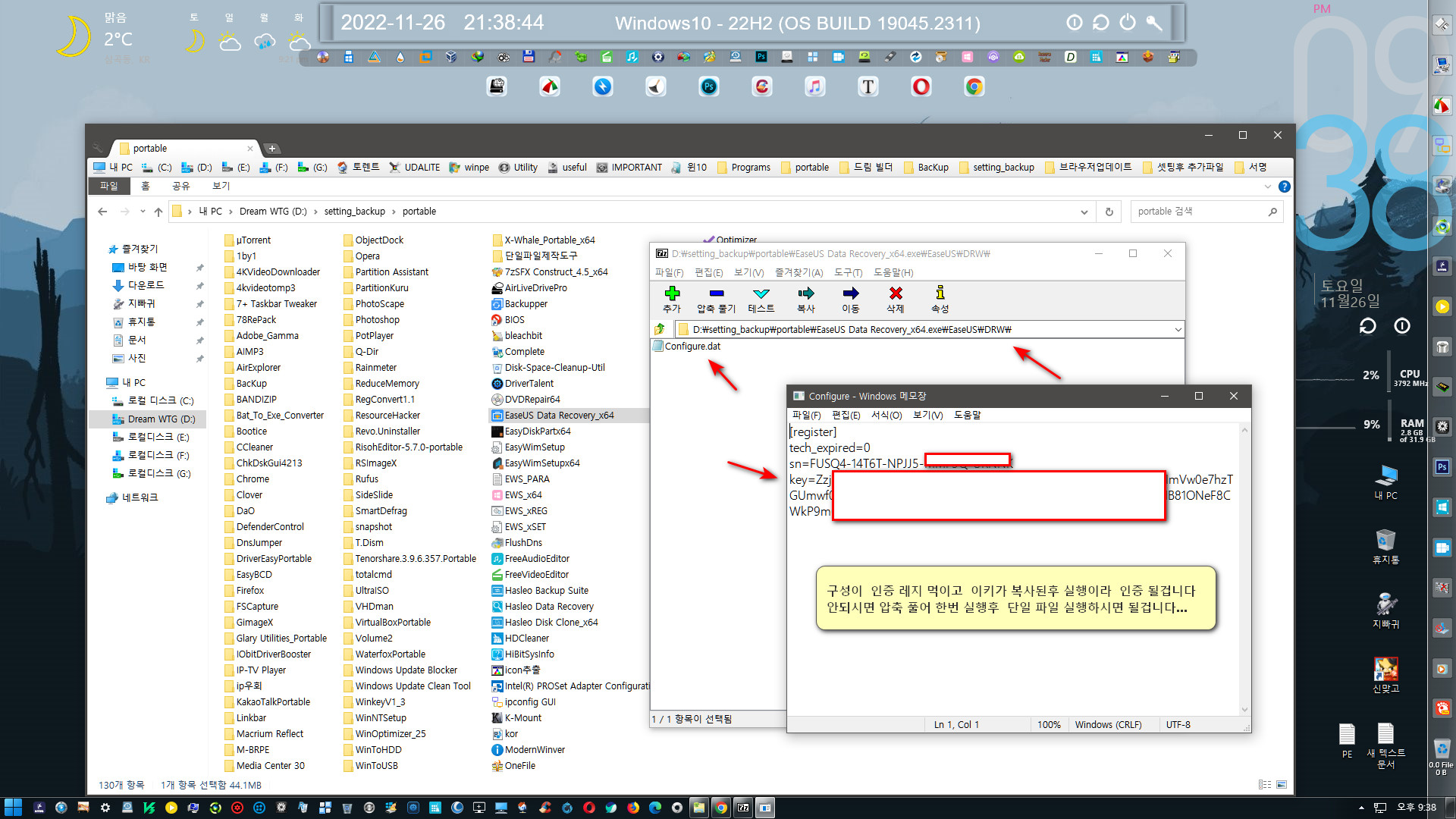Show hidden system tray icons
This screenshot has width=1456, height=819.
tap(1361, 808)
